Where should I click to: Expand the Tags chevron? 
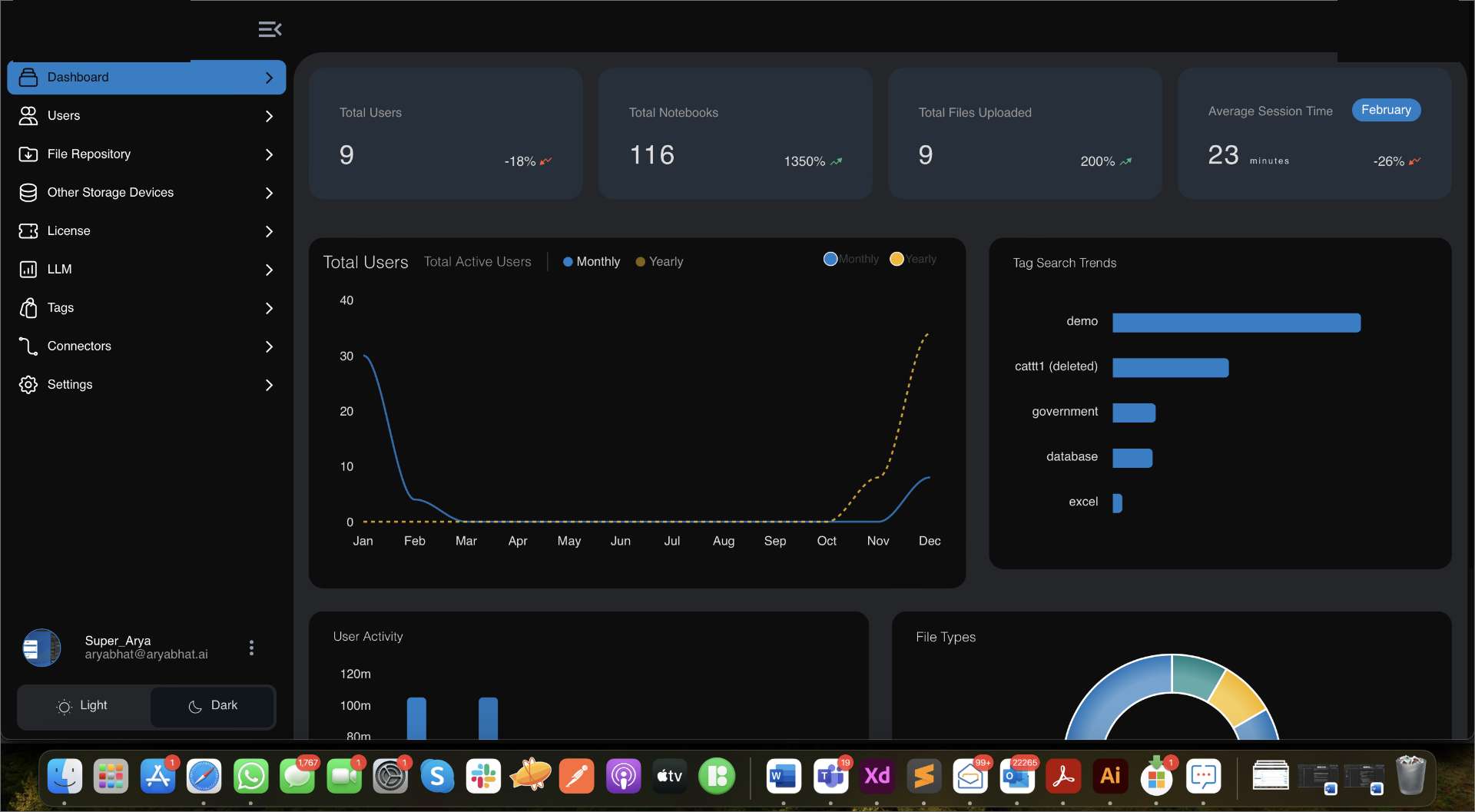pyautogui.click(x=269, y=308)
